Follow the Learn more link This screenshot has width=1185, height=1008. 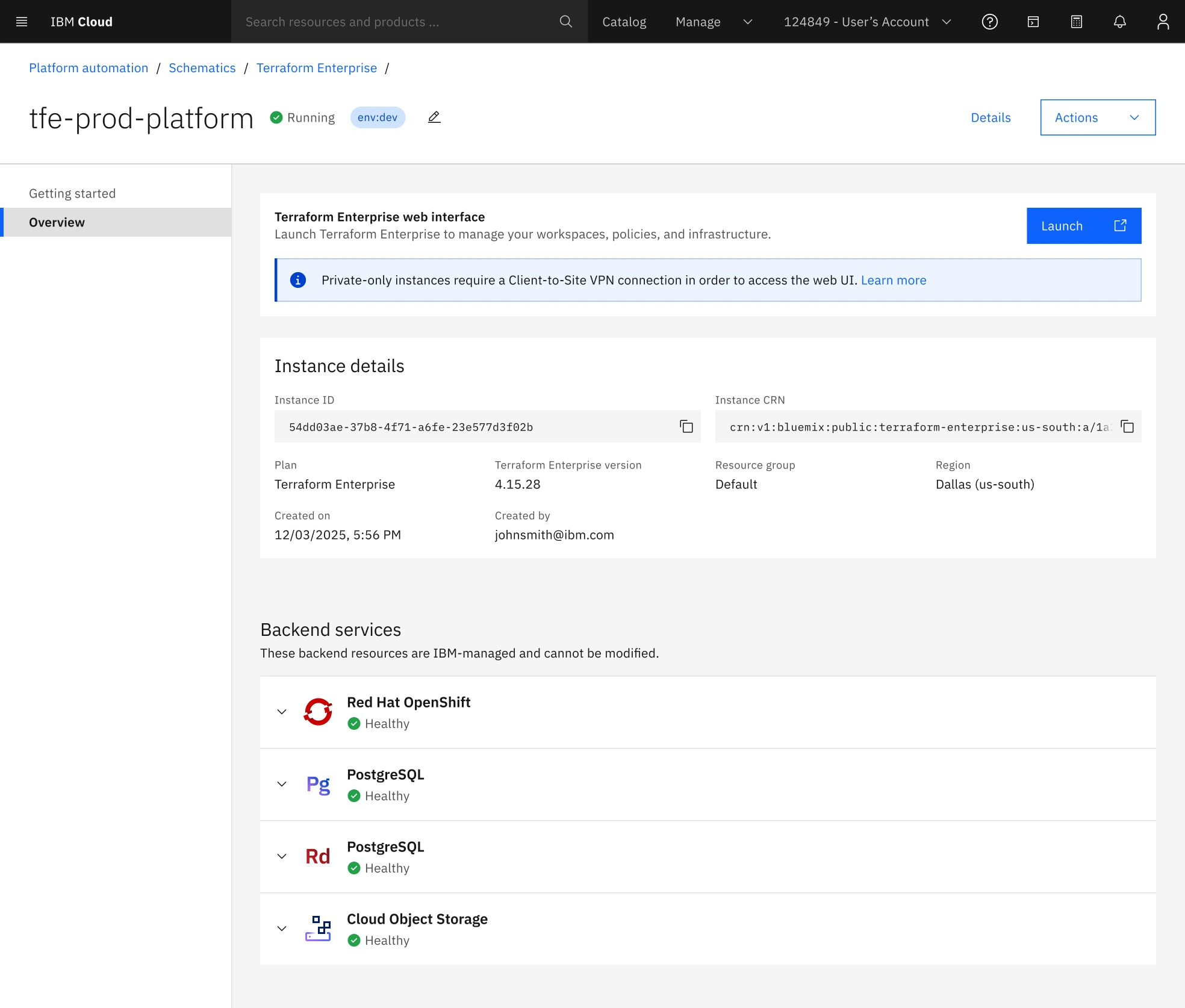point(894,280)
